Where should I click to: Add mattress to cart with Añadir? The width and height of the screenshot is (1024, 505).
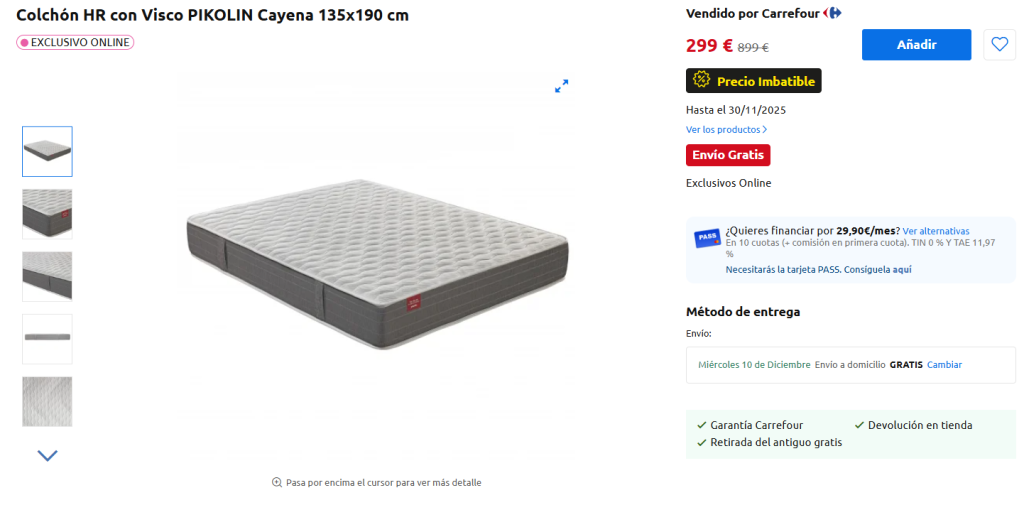coord(916,44)
